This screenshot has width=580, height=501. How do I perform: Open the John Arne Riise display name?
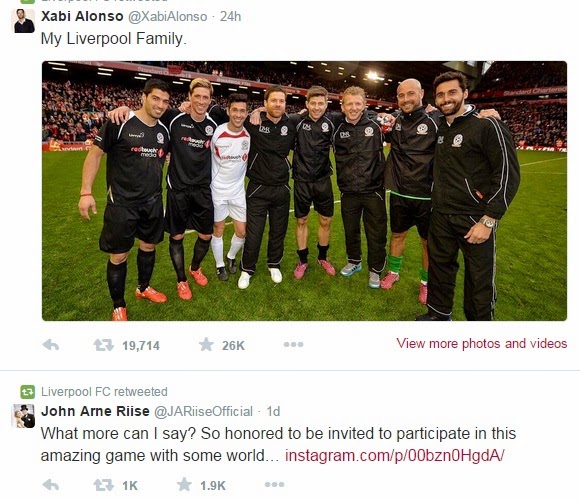[x=95, y=411]
